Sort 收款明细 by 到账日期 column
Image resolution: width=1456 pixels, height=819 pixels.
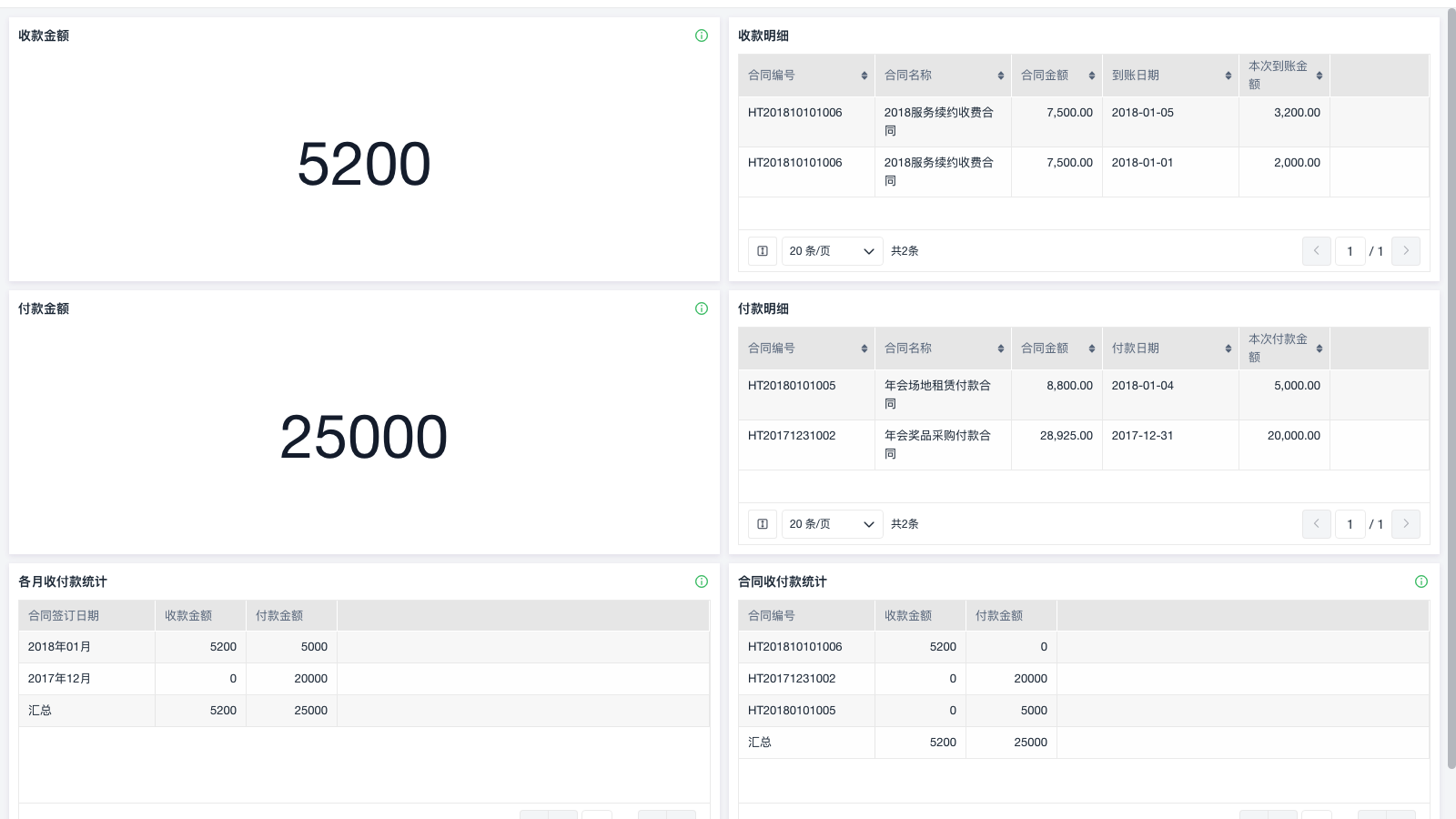1228,76
